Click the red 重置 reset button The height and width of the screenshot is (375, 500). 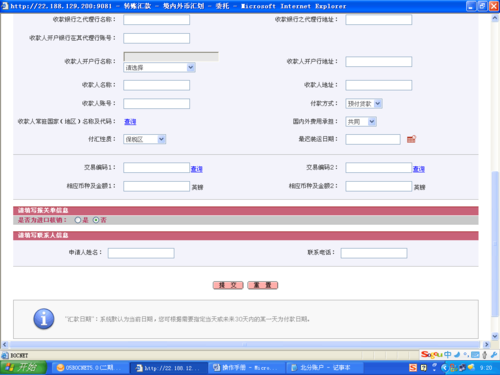(x=263, y=285)
